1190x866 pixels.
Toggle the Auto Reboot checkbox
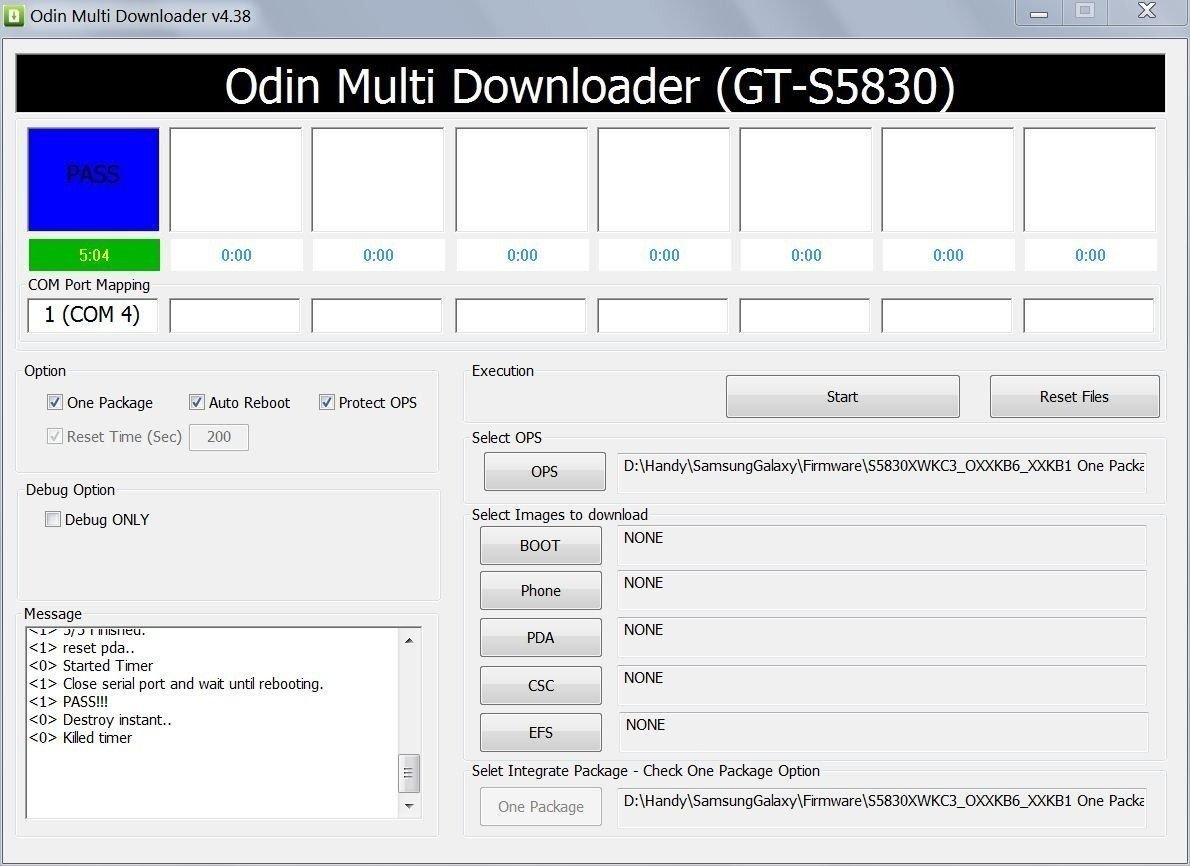coord(197,402)
